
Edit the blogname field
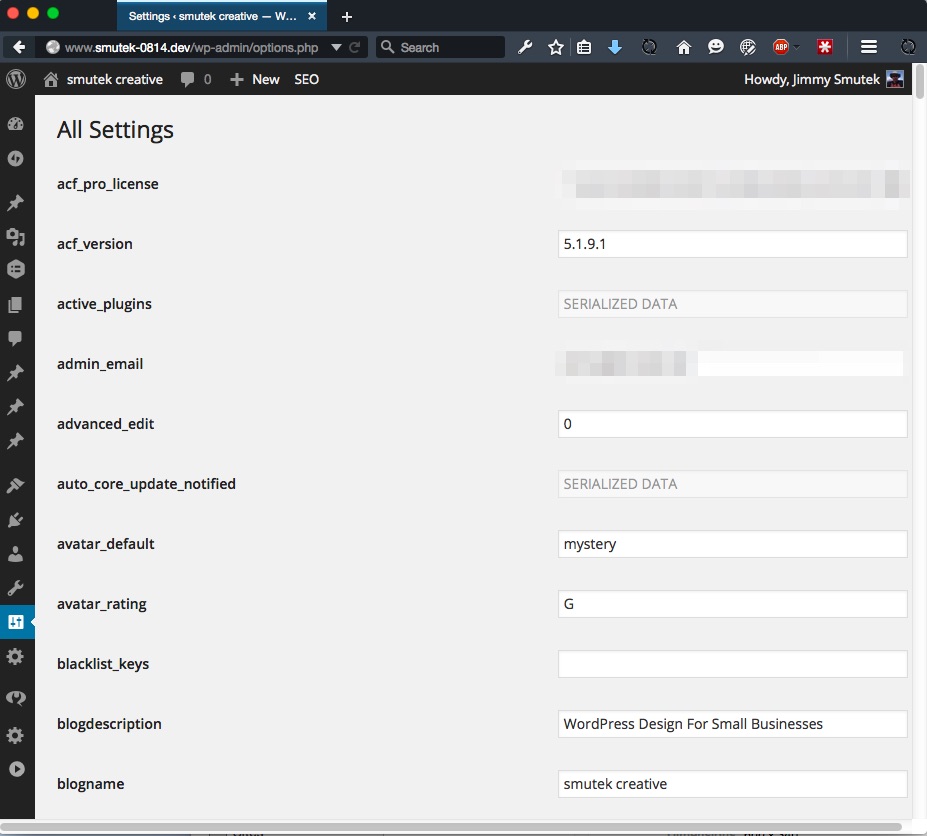732,784
